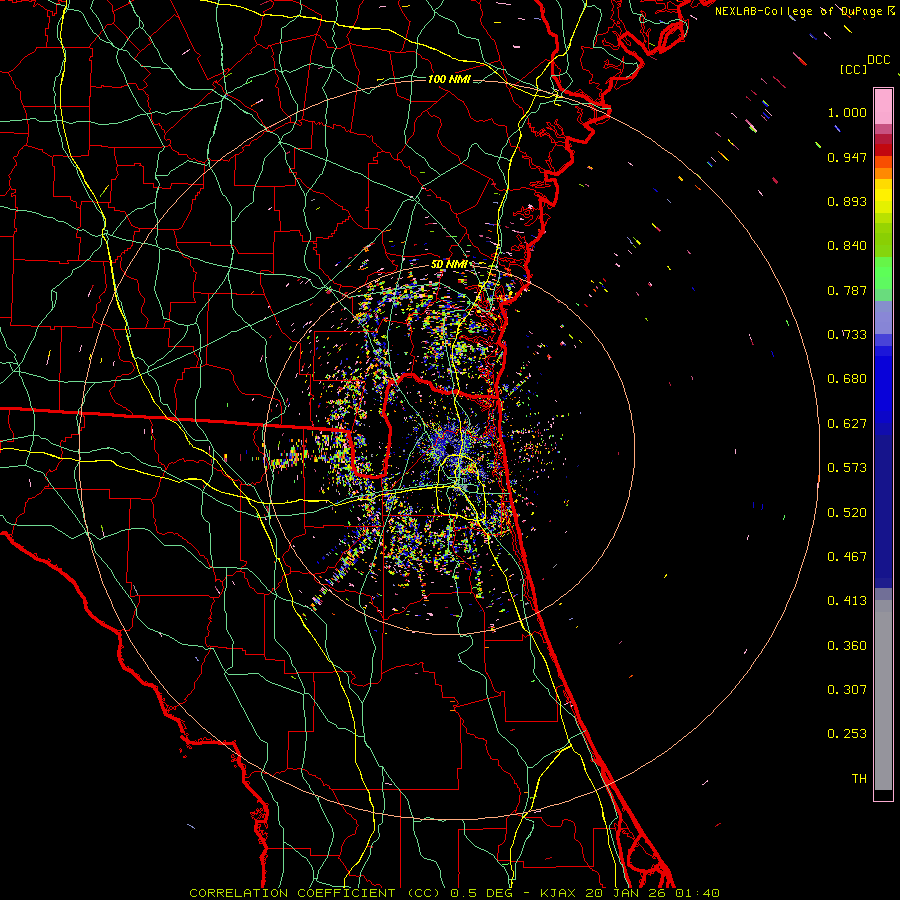Click the 50 NMI range ring label
The height and width of the screenshot is (900, 900).
click(x=449, y=265)
